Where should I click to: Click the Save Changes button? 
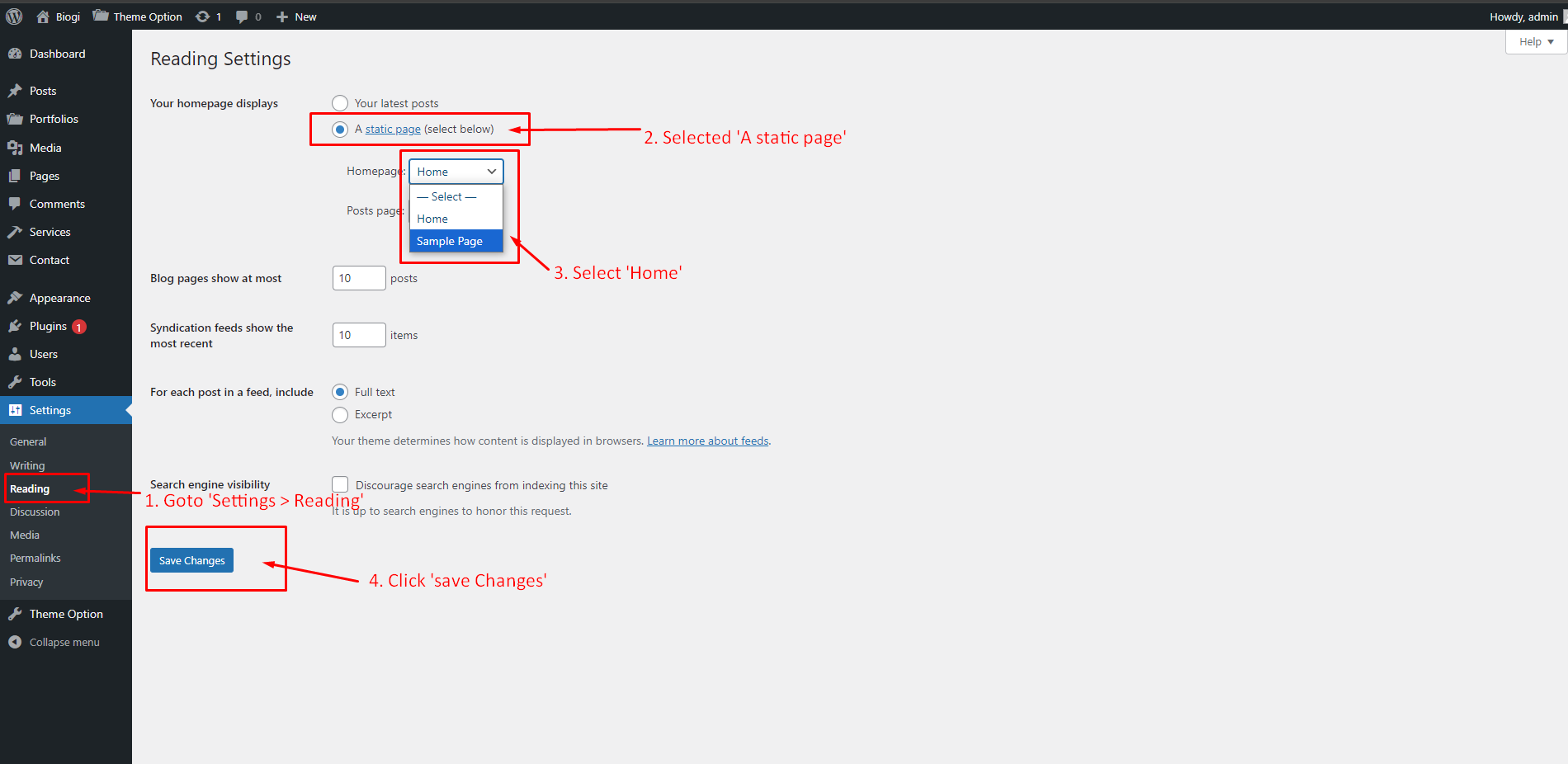coord(191,560)
